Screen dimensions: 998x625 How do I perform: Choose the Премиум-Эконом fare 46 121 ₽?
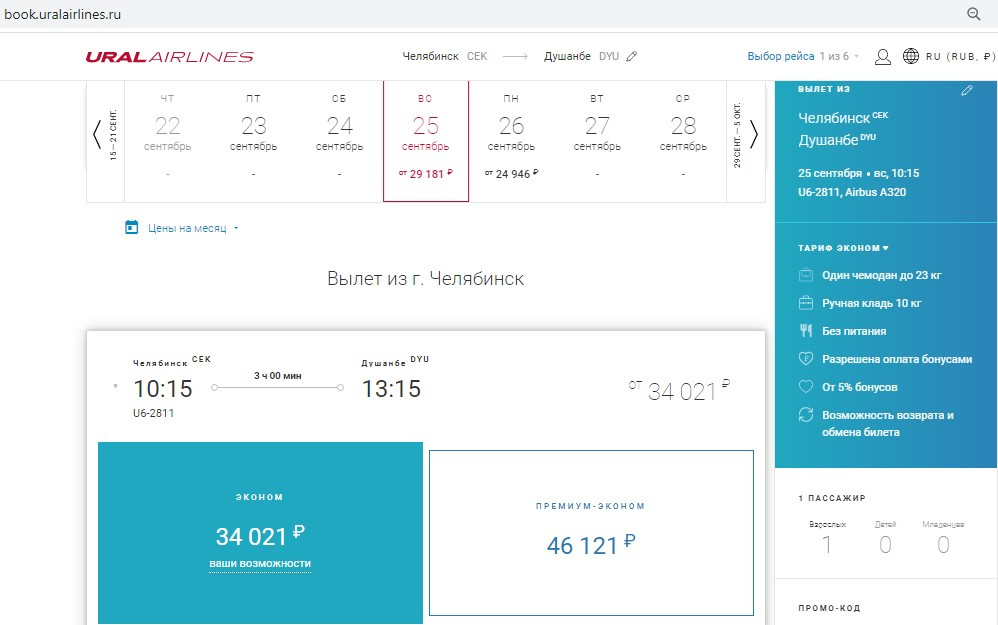click(591, 533)
